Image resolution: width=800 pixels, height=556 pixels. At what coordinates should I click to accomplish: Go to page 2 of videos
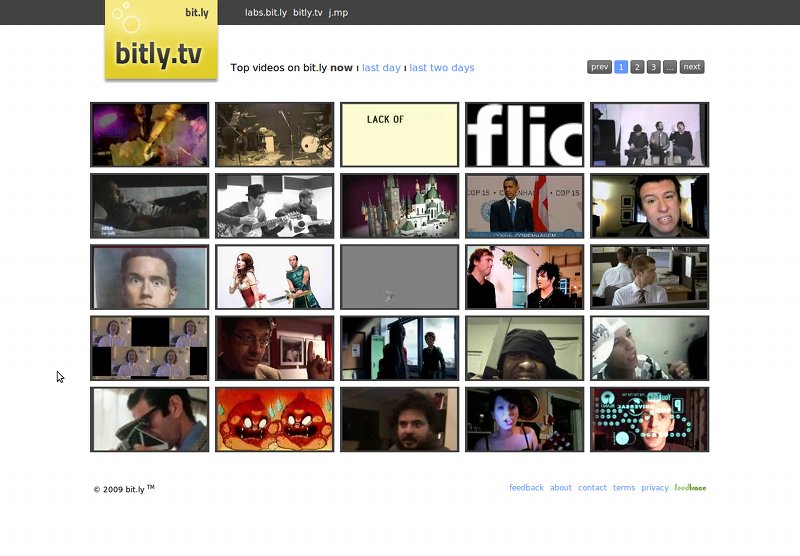click(637, 67)
